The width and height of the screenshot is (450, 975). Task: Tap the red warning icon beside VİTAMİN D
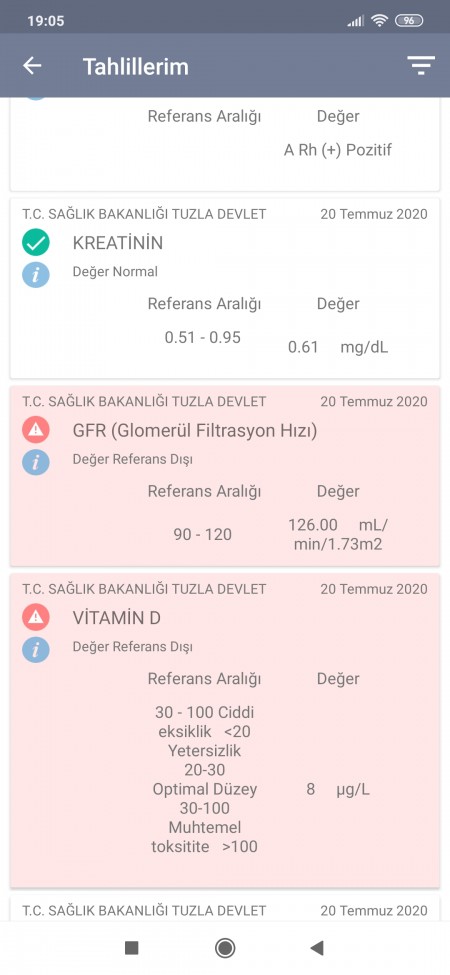[x=36, y=617]
